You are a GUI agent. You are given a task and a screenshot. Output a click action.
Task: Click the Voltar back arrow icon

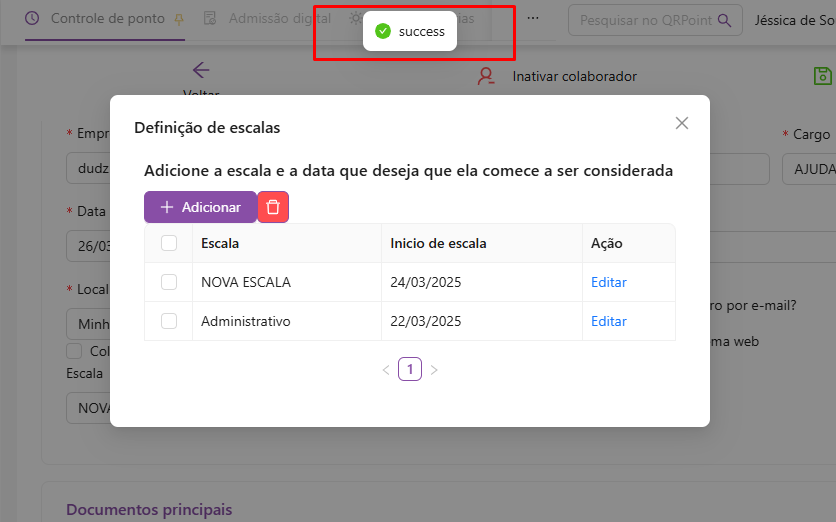click(x=201, y=70)
